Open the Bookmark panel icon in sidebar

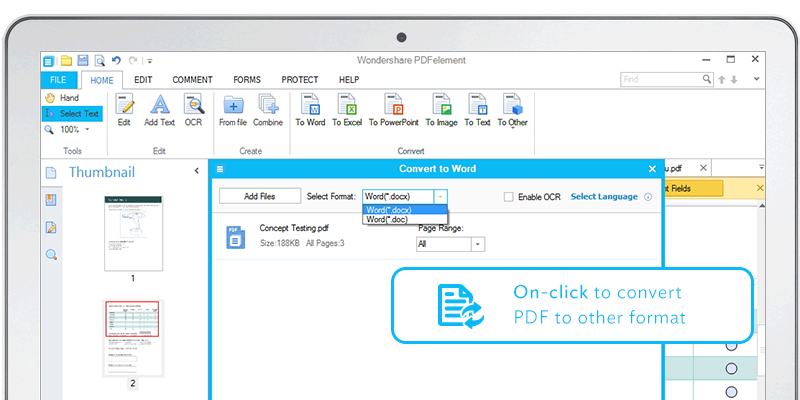(51, 199)
